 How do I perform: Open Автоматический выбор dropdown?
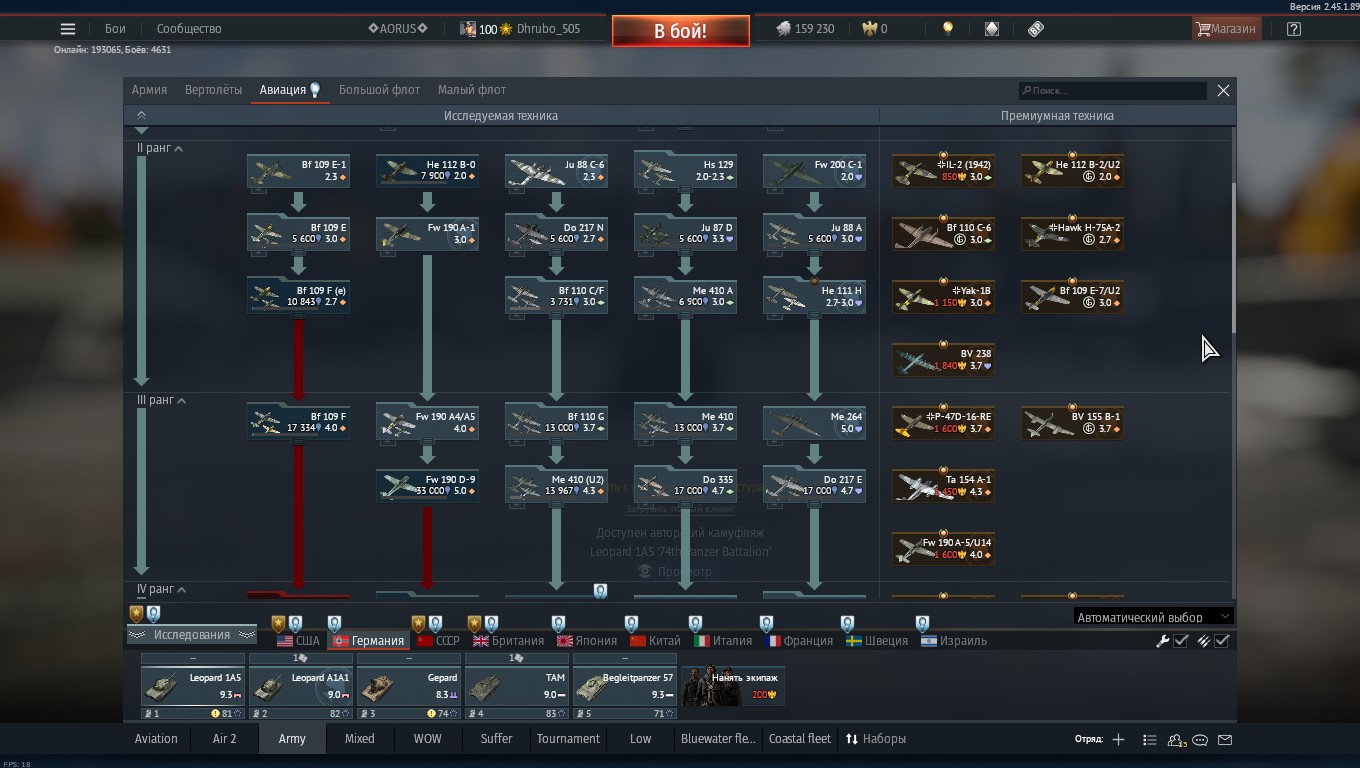(x=1153, y=617)
